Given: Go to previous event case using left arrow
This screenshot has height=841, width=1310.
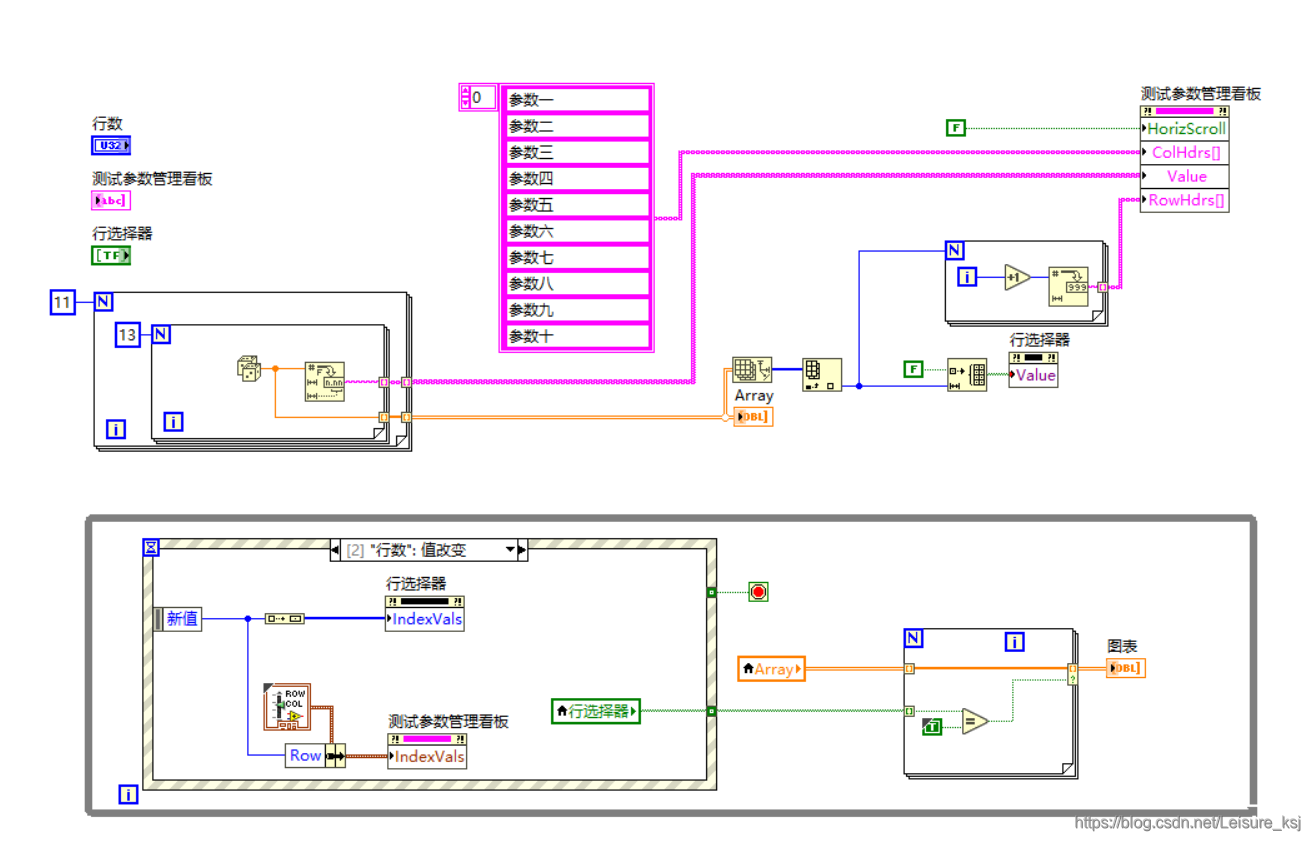Looking at the screenshot, I should (x=336, y=549).
